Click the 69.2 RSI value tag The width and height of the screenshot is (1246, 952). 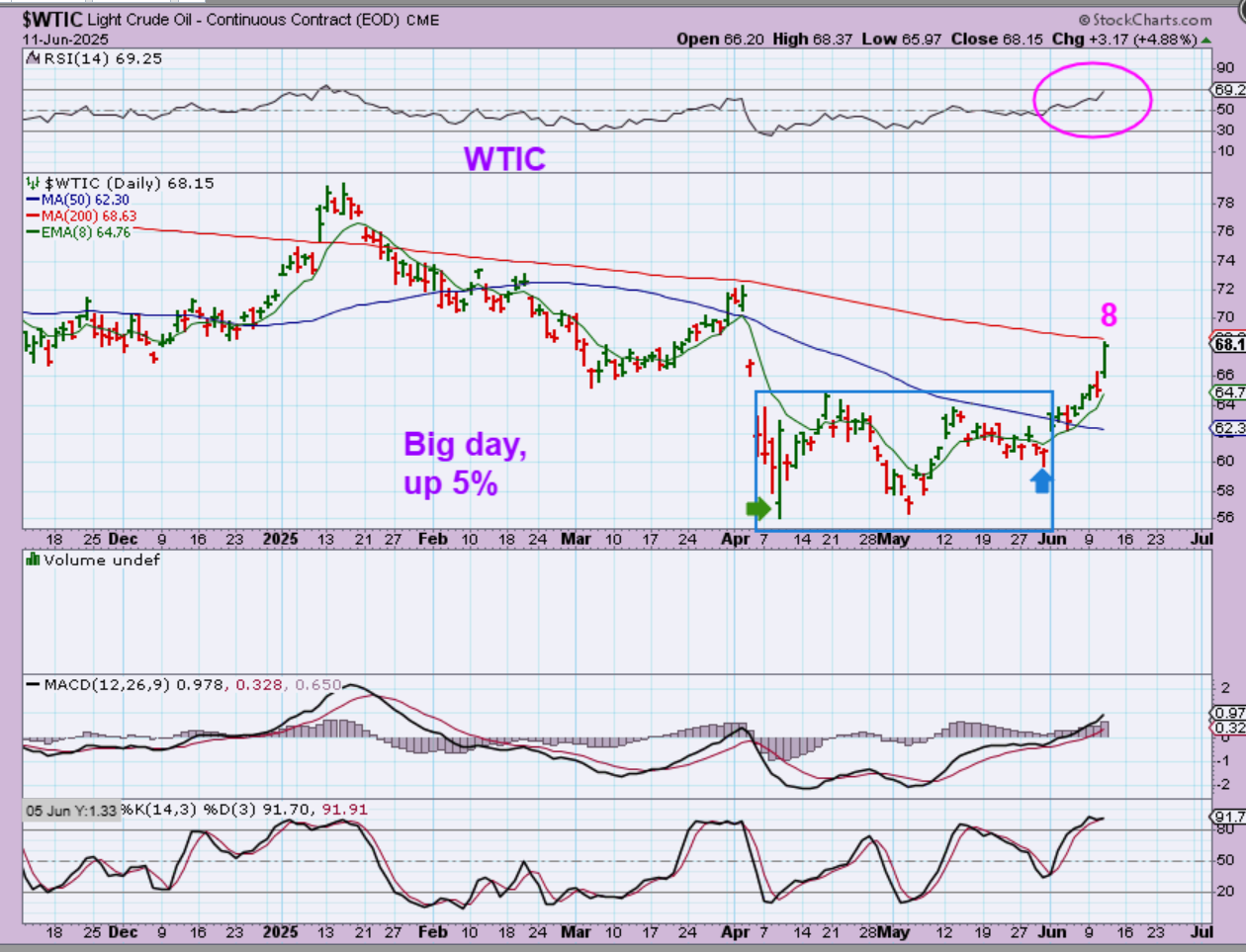[x=1229, y=89]
